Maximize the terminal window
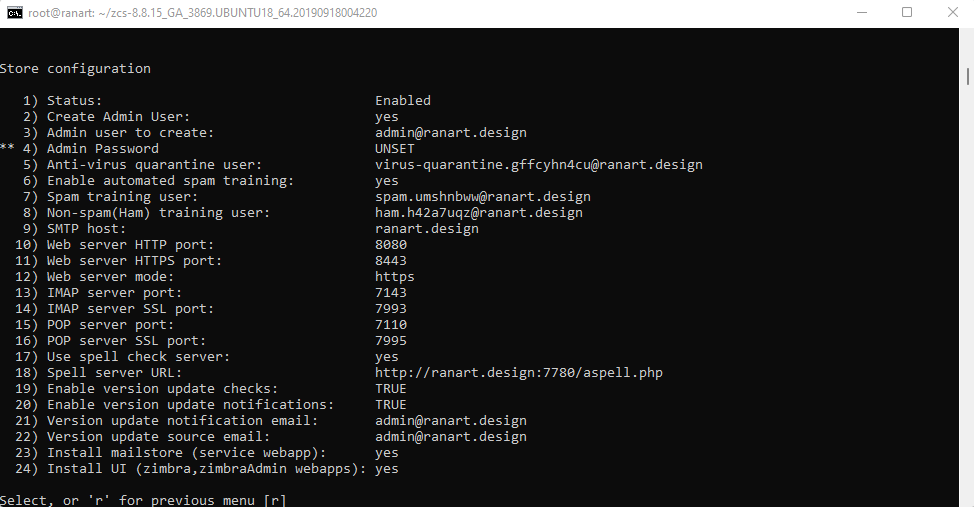 (x=907, y=12)
